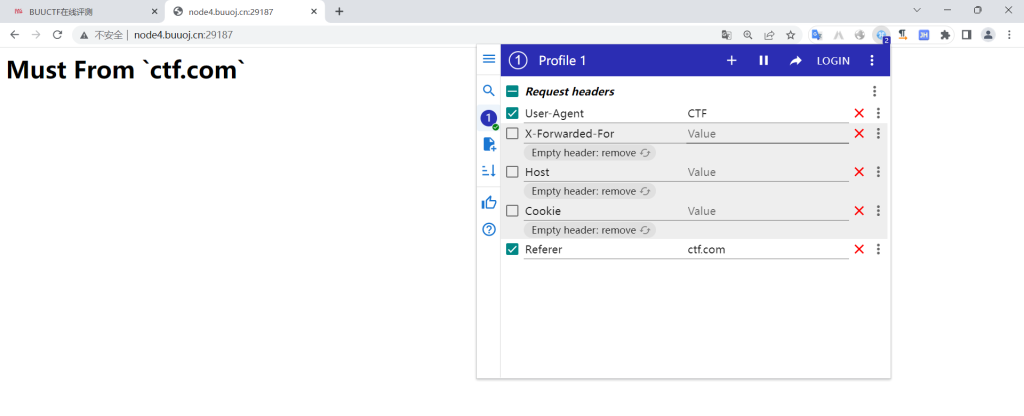Open a new browser tab
The width and height of the screenshot is (1024, 416).
pos(339,11)
